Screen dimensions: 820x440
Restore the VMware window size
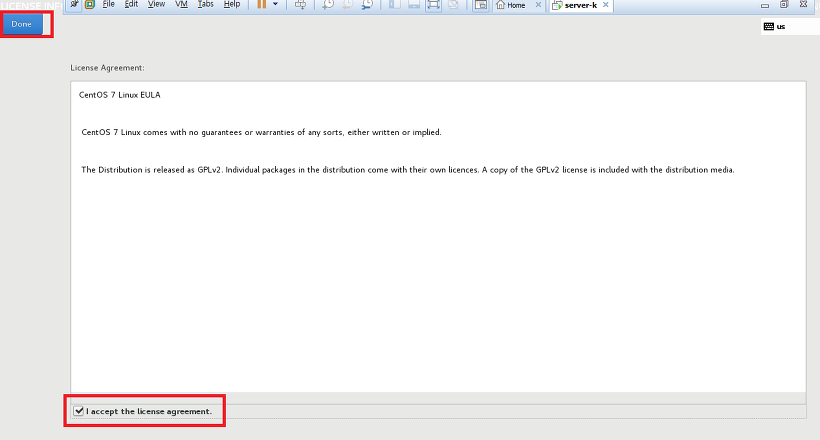coord(784,5)
